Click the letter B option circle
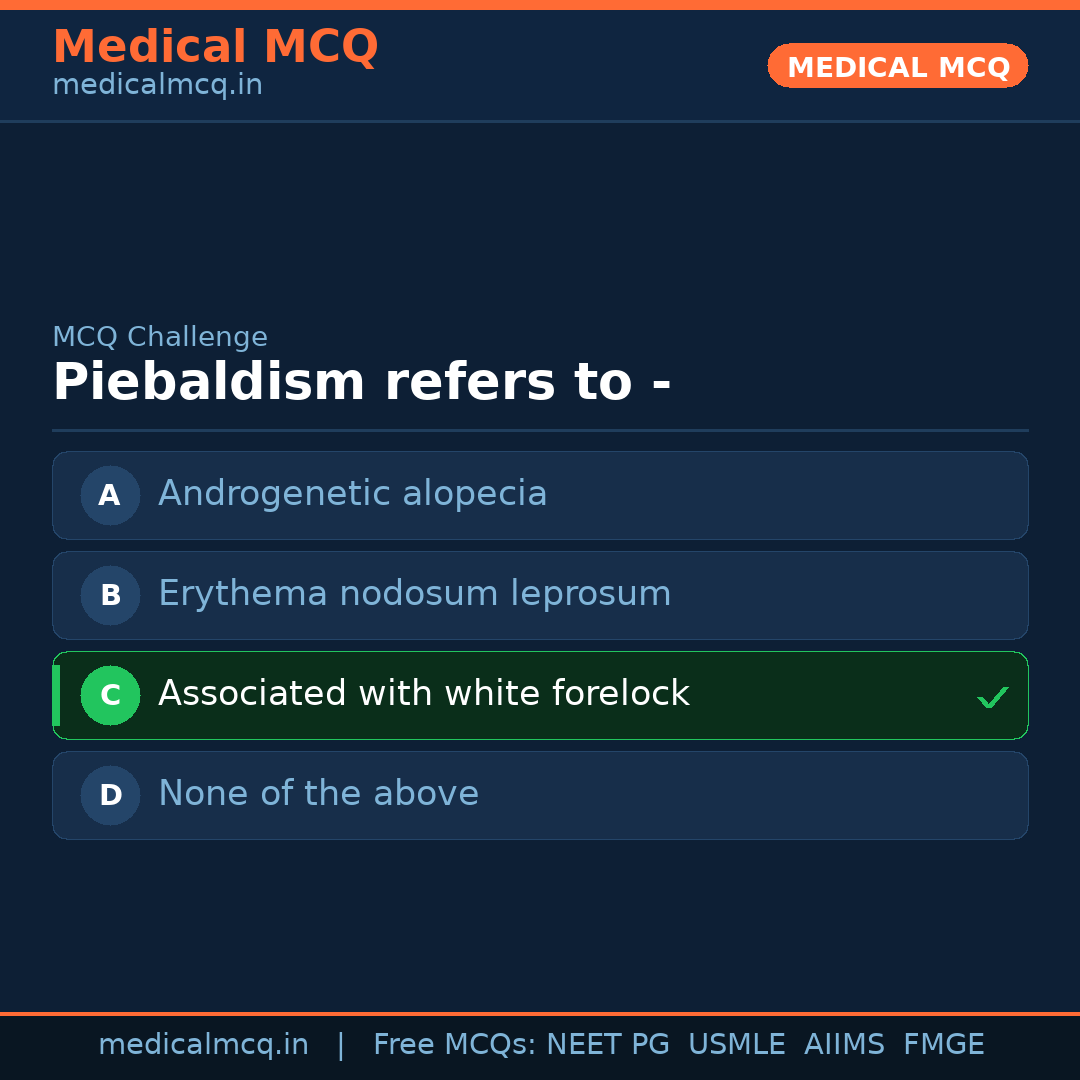The image size is (1080, 1080). pos(110,595)
